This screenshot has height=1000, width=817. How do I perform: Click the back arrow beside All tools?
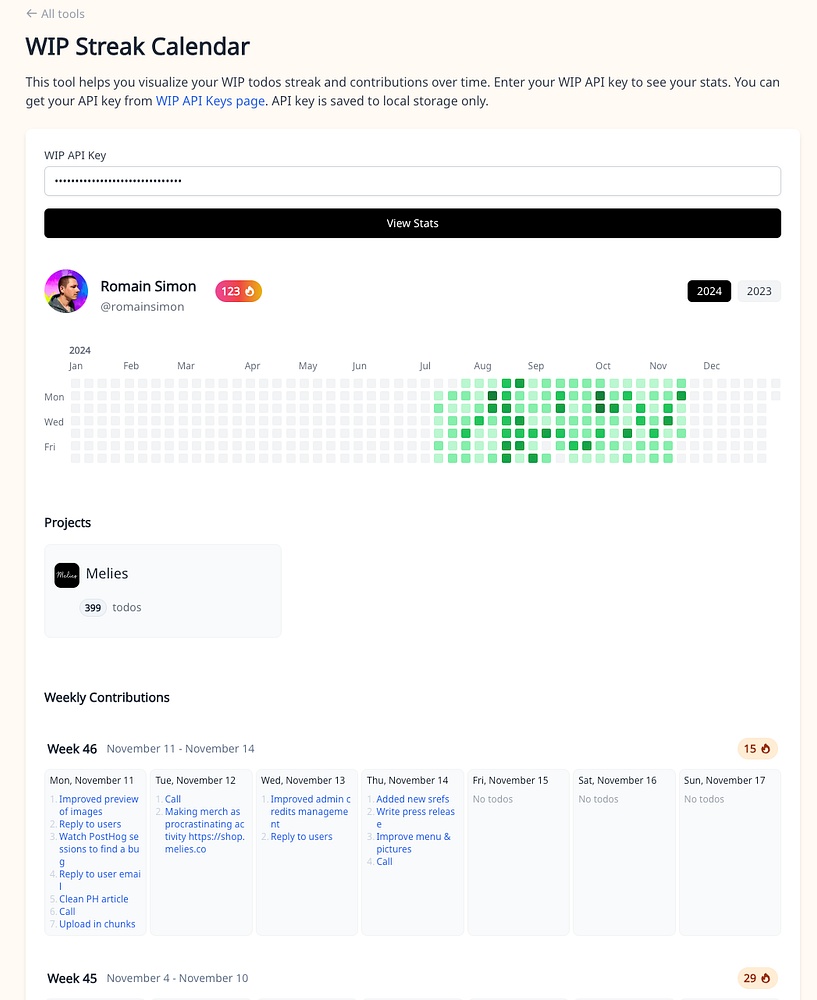pyautogui.click(x=31, y=14)
